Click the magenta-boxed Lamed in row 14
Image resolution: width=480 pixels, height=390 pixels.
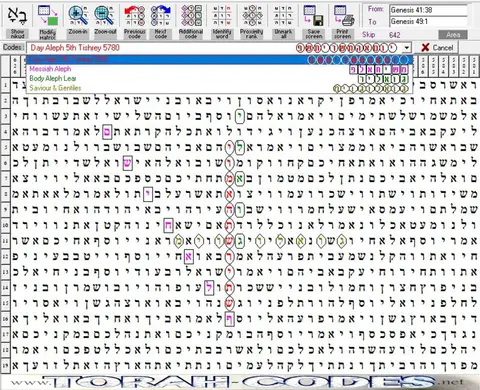(x=209, y=288)
